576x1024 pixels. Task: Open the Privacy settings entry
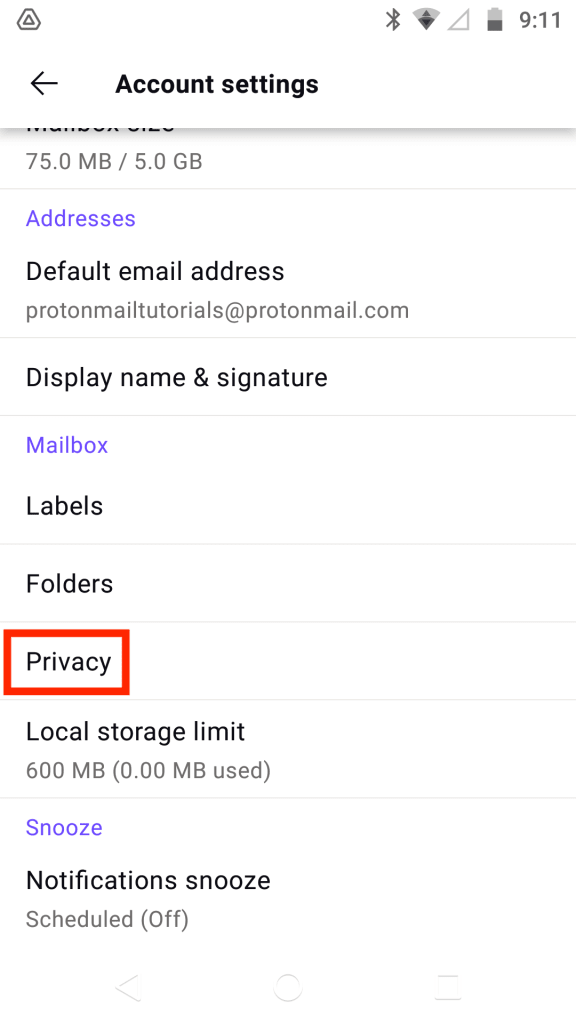click(66, 661)
